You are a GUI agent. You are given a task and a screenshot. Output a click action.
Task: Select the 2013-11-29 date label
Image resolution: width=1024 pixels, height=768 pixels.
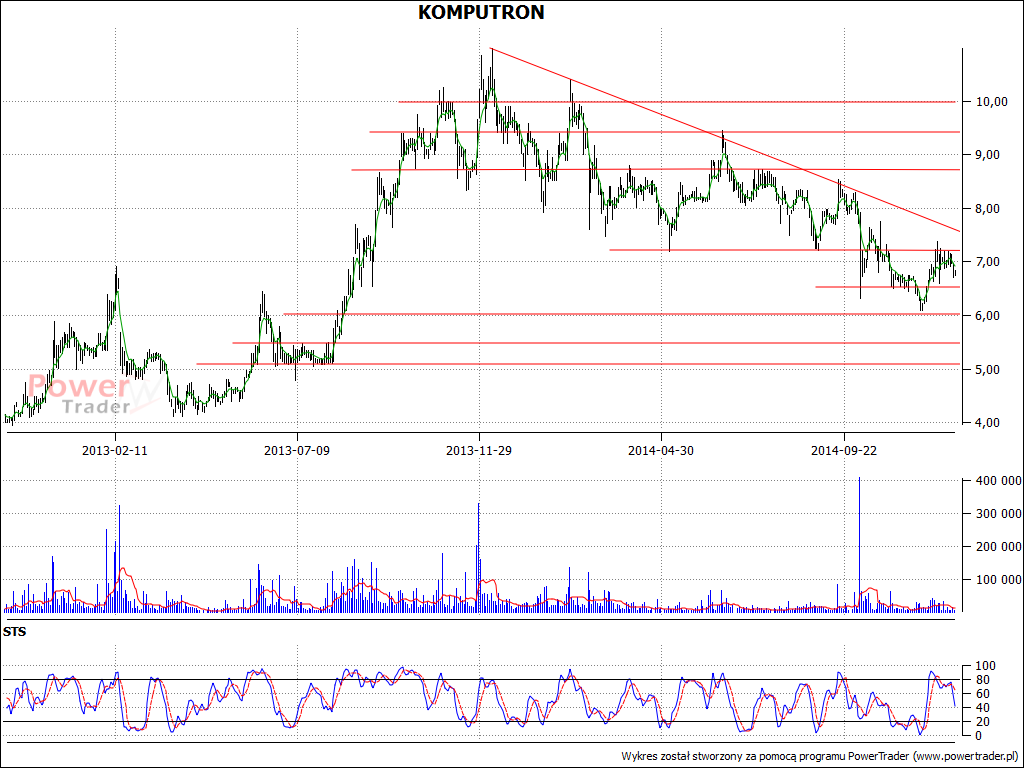479,451
